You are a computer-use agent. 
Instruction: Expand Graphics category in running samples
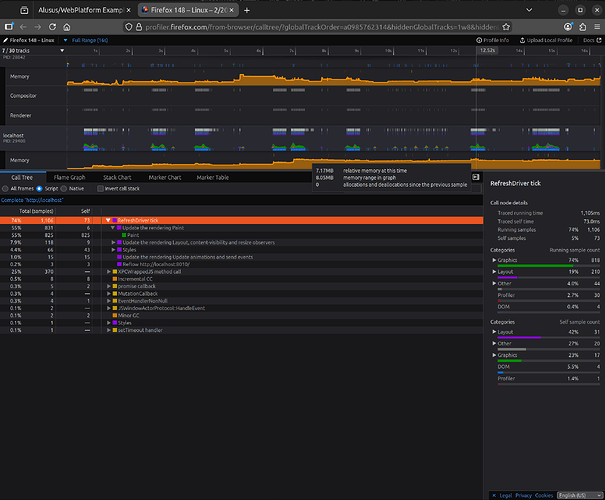493,259
